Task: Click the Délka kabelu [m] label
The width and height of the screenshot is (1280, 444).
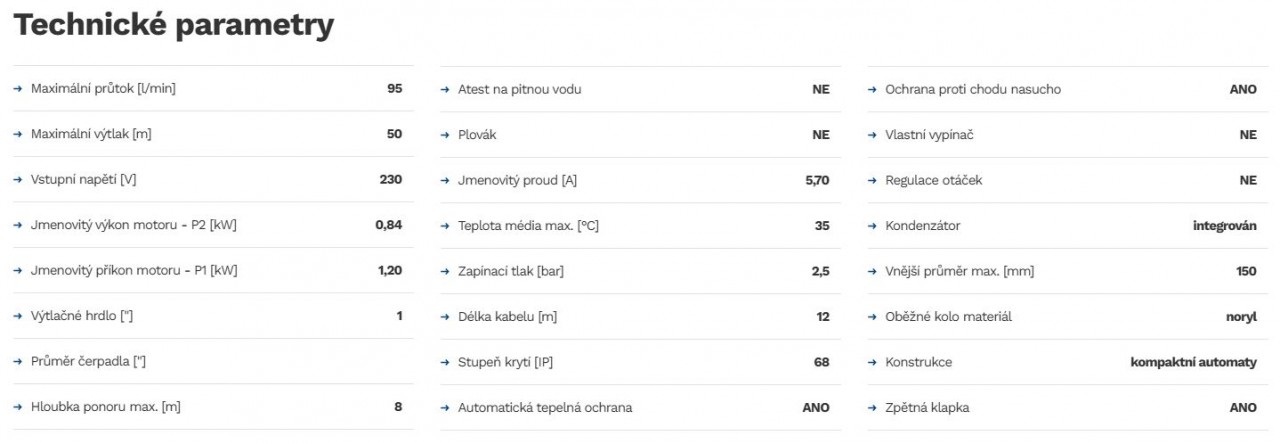Action: [507, 317]
